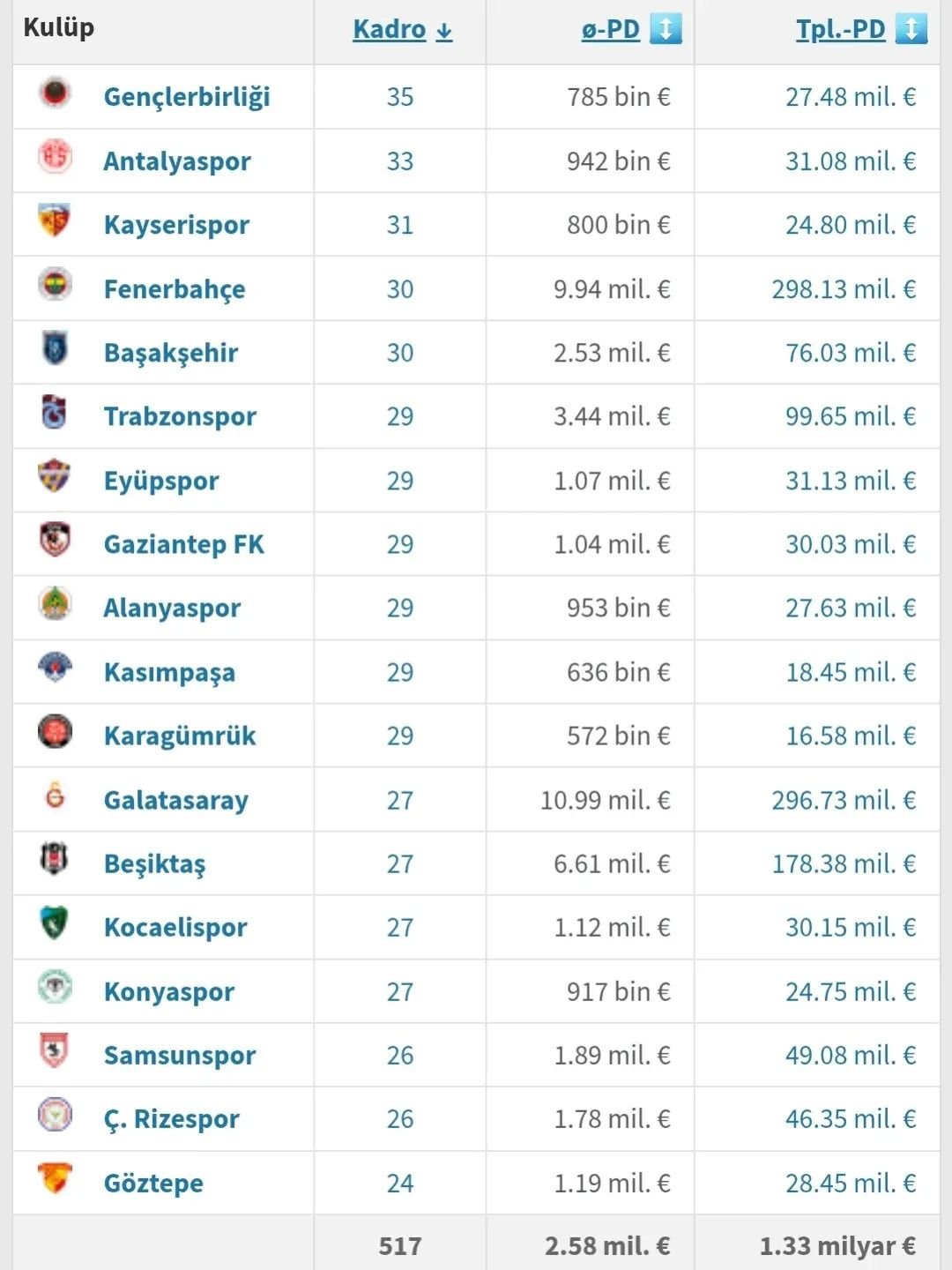Screen dimensions: 952x1270
Task: Click the Trabzonspor club crest icon
Action: pos(55,412)
